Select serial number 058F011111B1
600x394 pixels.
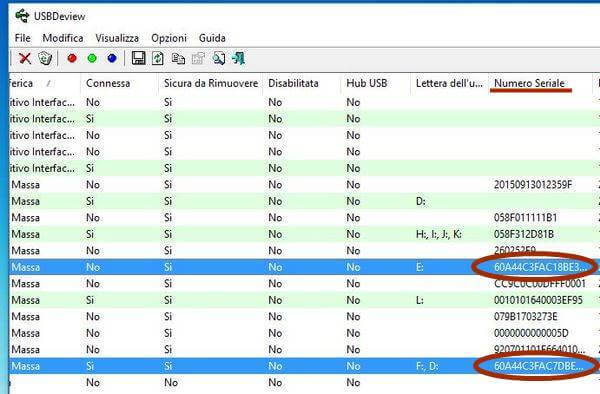[x=525, y=218]
